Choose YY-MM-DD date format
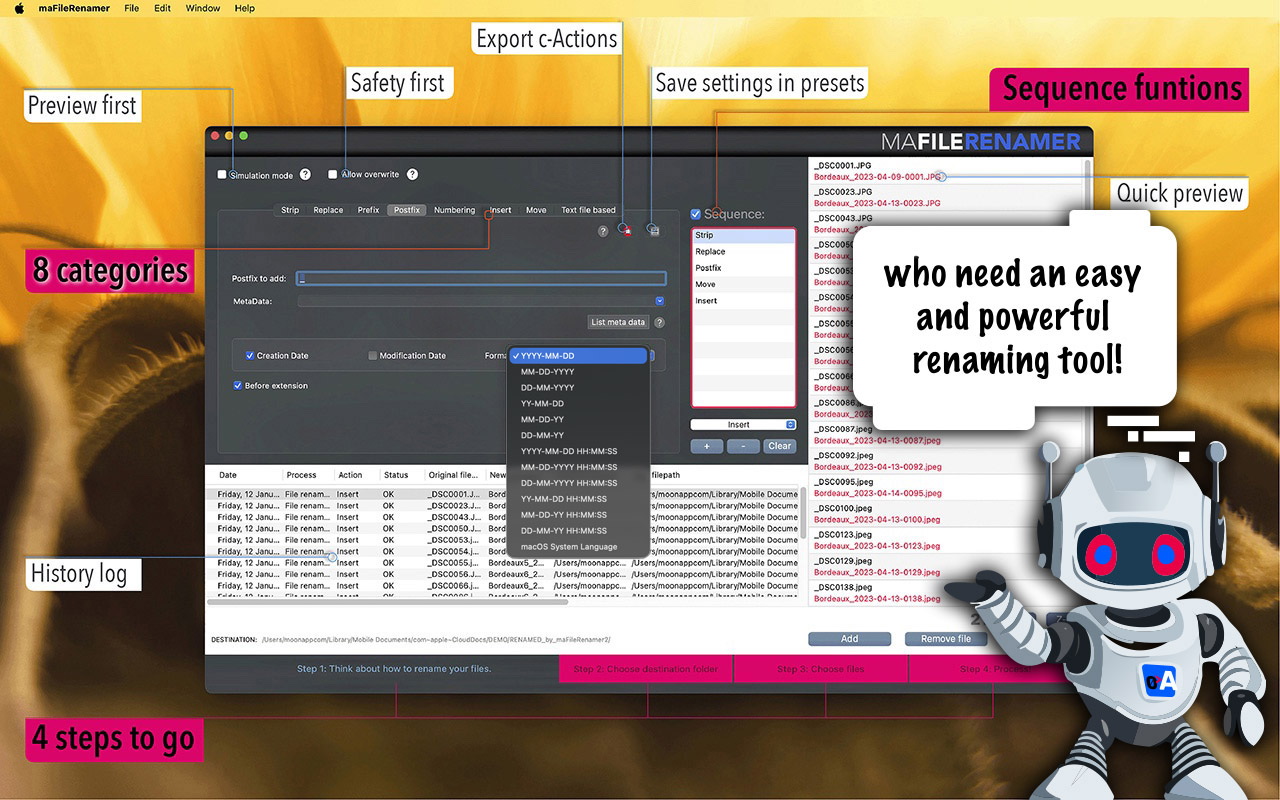 (579, 404)
